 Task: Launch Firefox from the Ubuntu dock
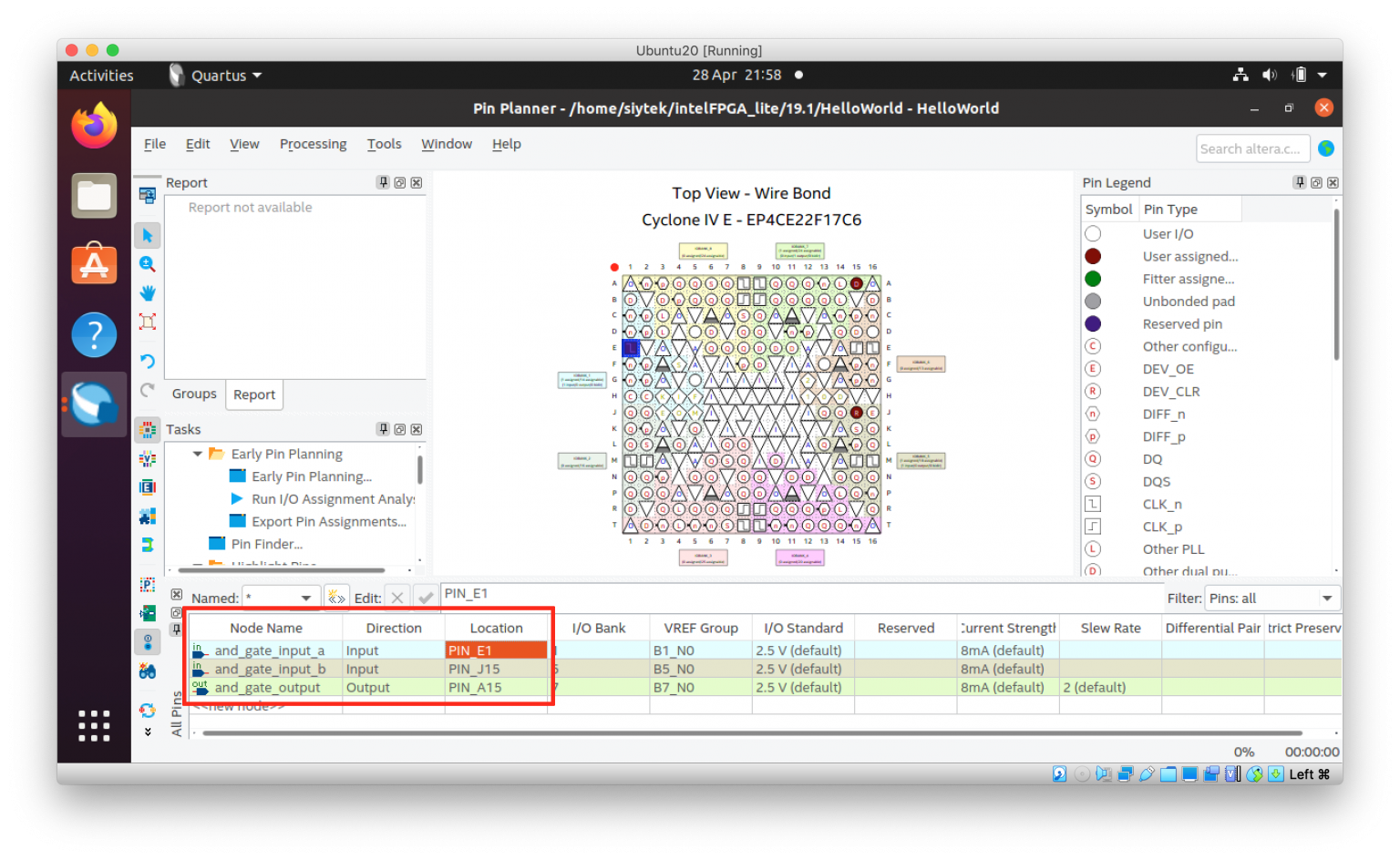coord(94,124)
